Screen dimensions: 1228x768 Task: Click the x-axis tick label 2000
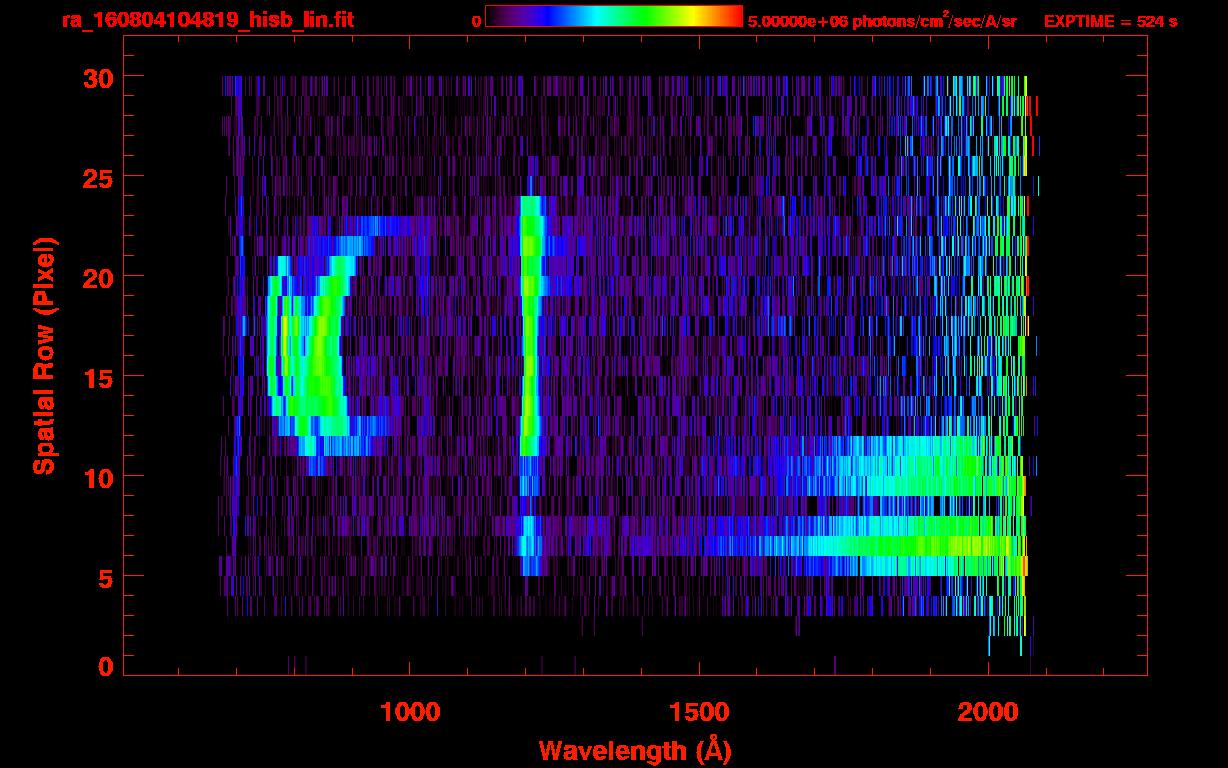click(988, 711)
